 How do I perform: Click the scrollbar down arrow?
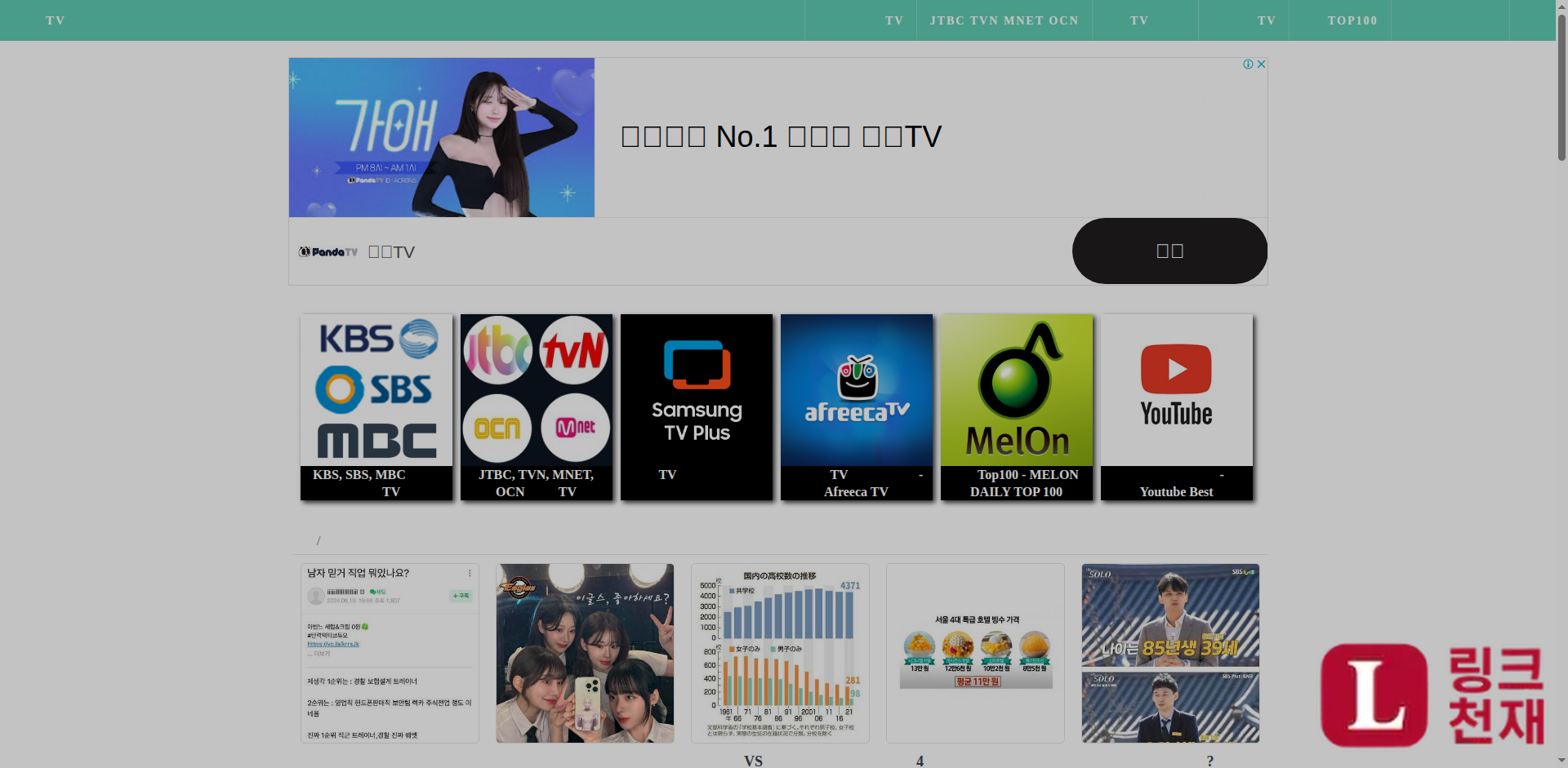coord(1561,761)
